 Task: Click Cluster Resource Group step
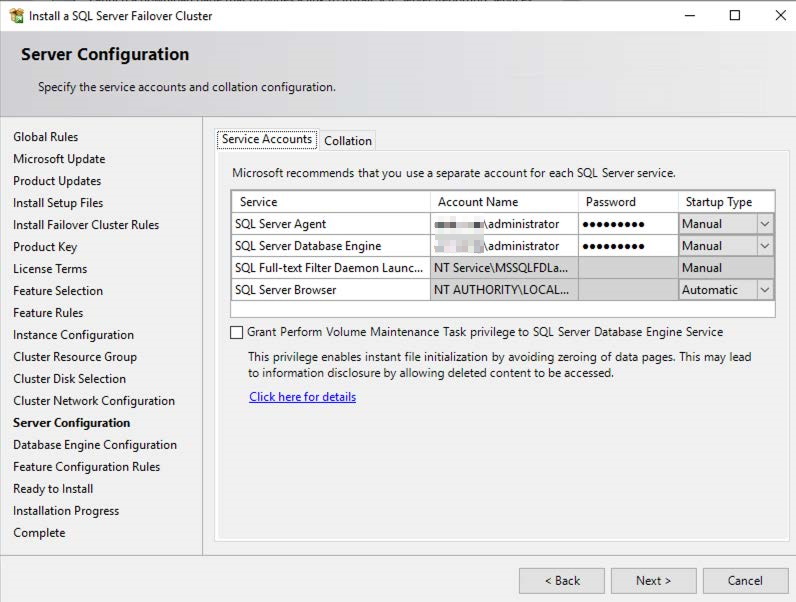[75, 357]
